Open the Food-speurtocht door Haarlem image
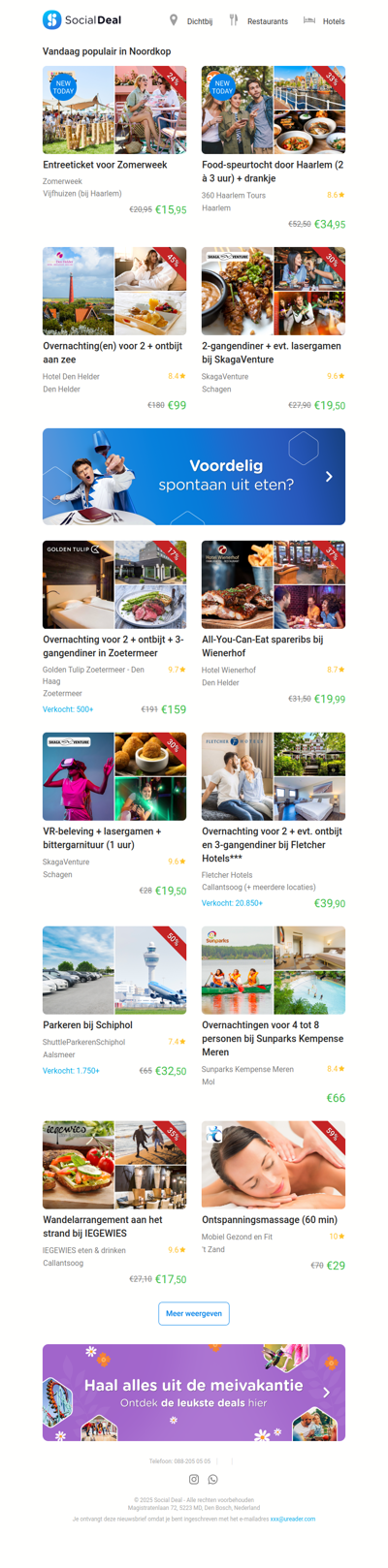The height and width of the screenshot is (1568, 388). [x=274, y=110]
